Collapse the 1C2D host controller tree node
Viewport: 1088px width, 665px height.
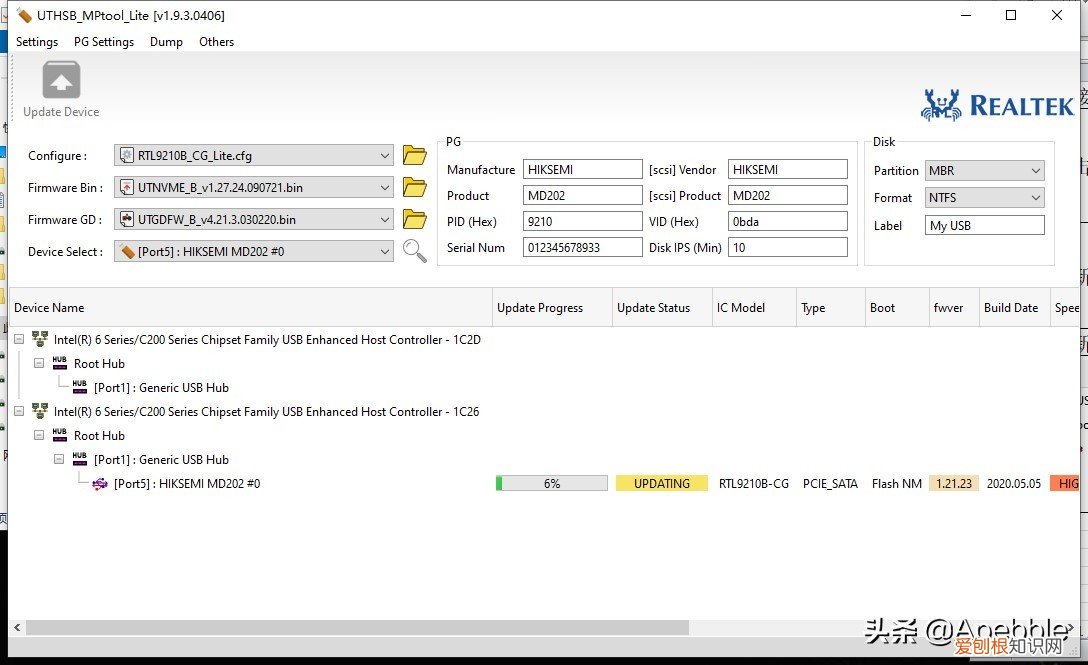point(19,340)
